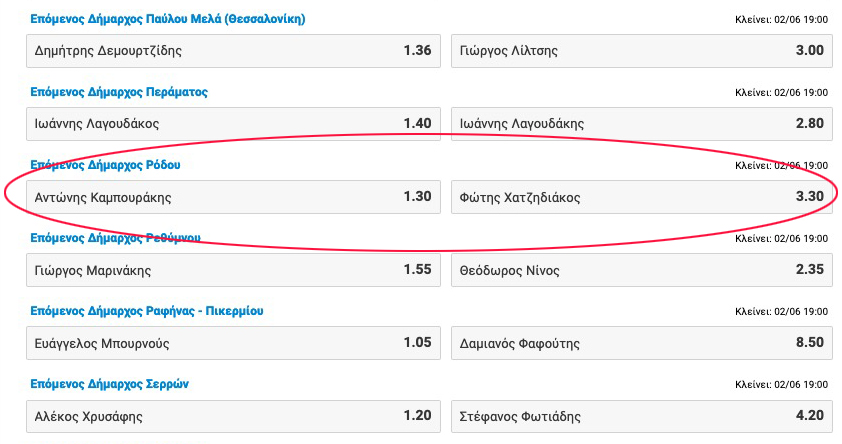Add Ευάγγελος Μπουρνούς 1.05 to betslip
The width and height of the screenshot is (842, 444).
[233, 343]
